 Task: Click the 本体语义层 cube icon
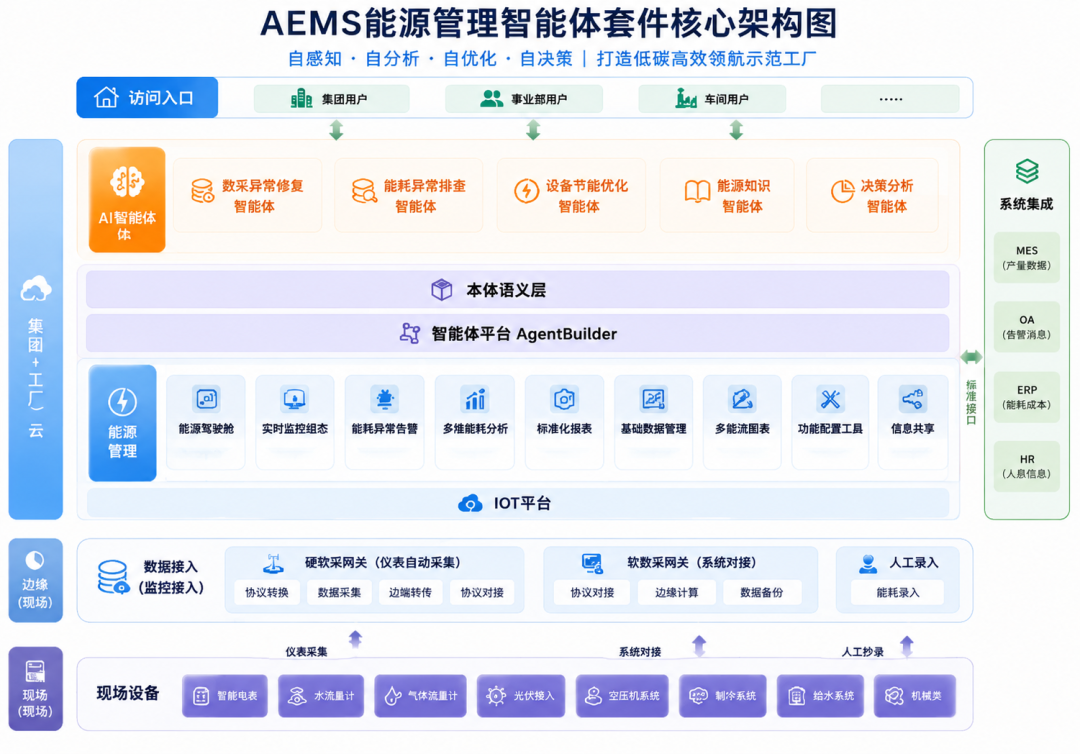point(442,290)
